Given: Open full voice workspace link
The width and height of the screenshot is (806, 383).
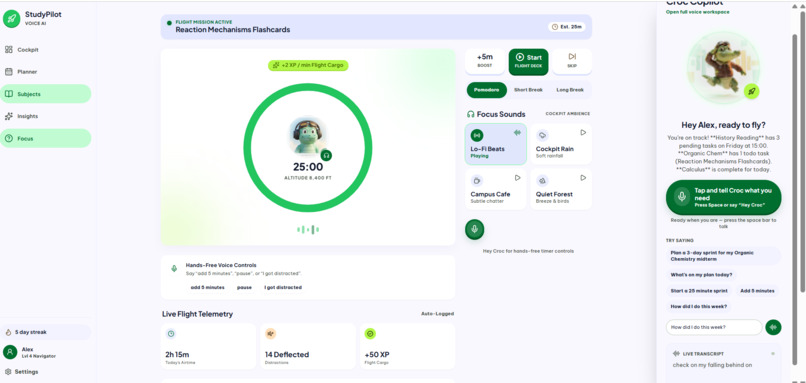Looking at the screenshot, I should point(697,12).
